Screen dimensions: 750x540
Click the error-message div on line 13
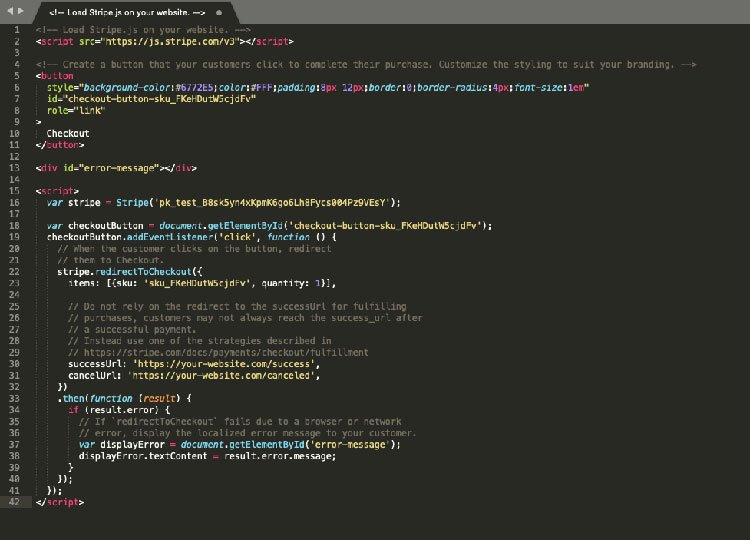116,168
